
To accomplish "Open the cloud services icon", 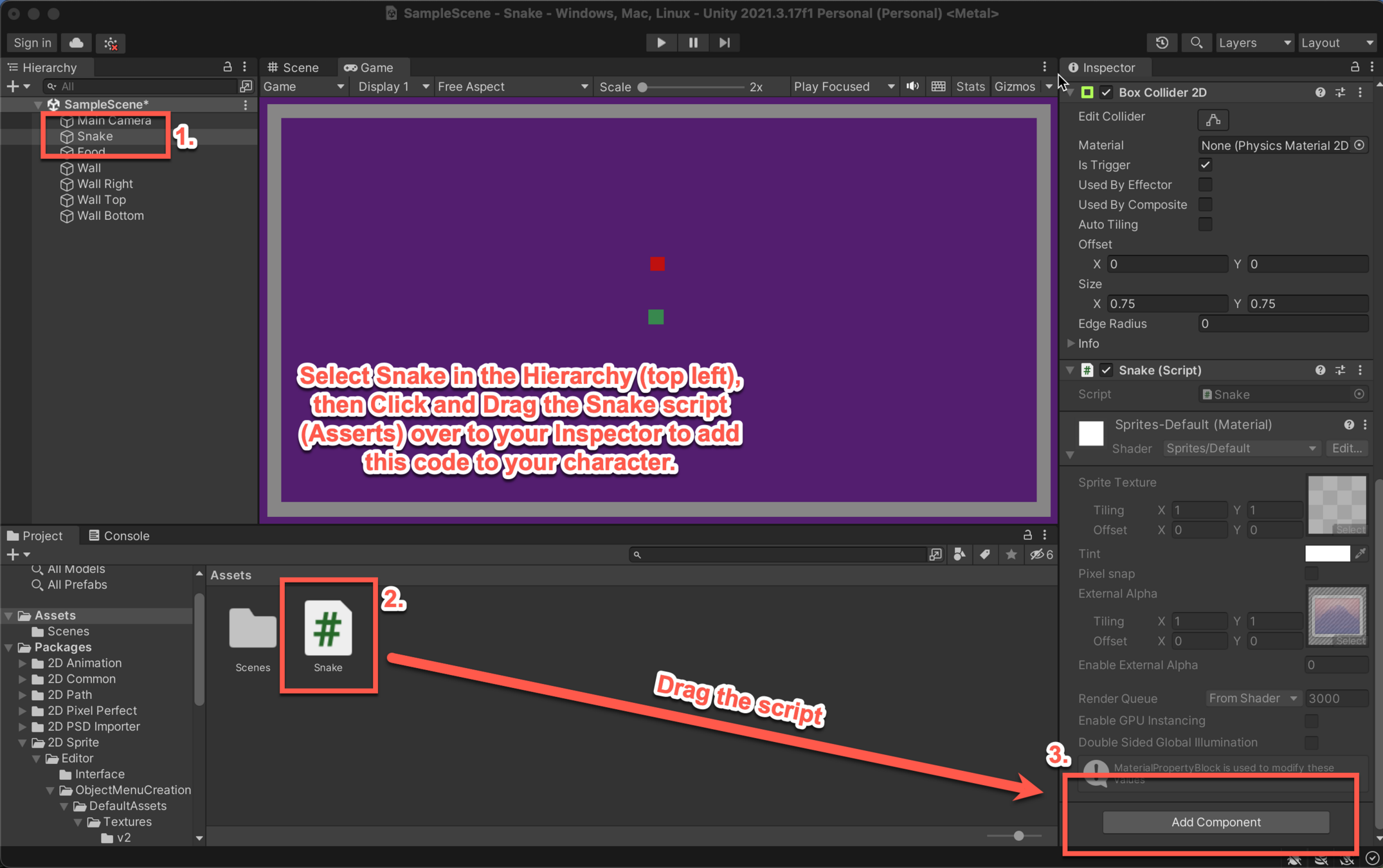I will point(76,42).
